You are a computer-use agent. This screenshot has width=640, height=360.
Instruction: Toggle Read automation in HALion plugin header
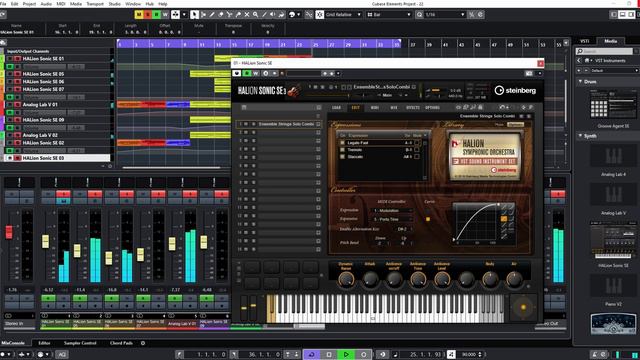tap(247, 73)
